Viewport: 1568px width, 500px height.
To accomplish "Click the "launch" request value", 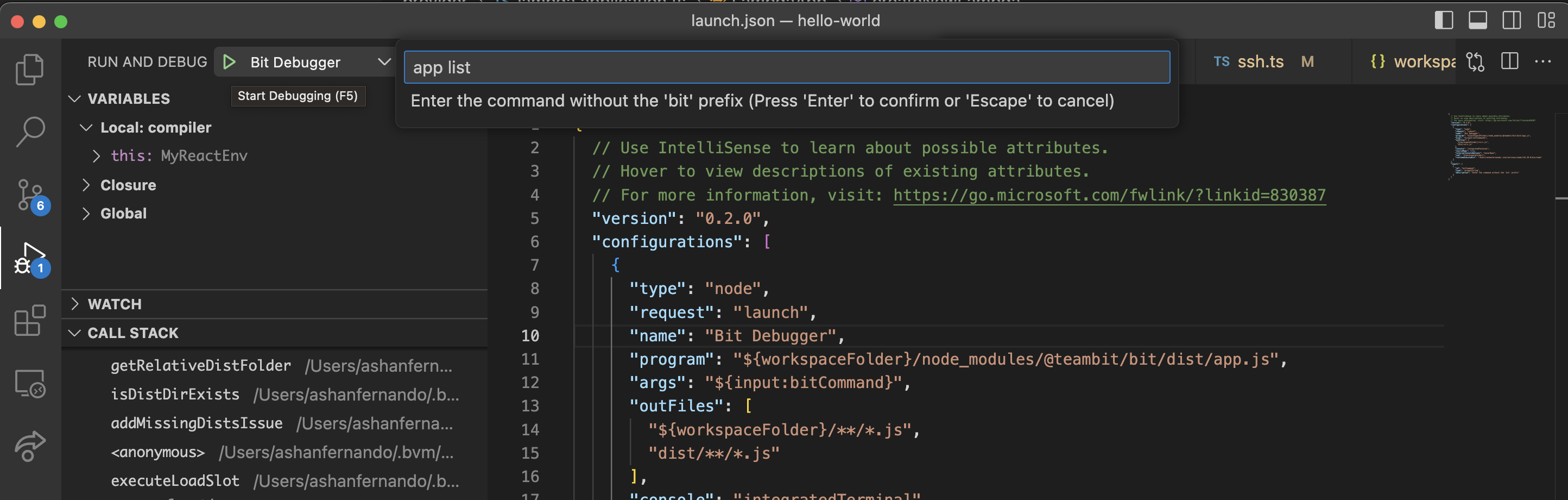I will pos(770,312).
